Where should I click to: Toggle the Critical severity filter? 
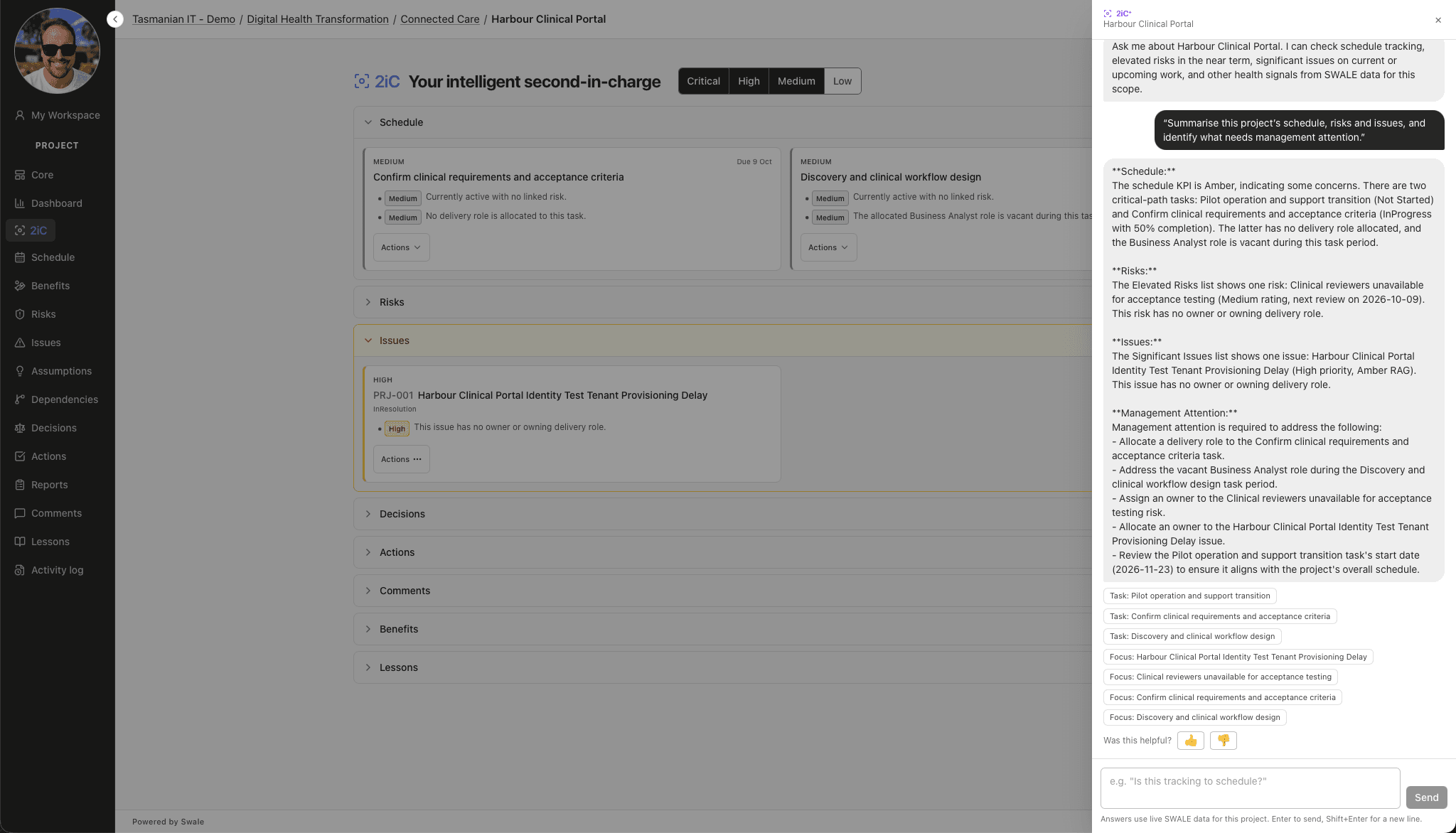[x=703, y=81]
